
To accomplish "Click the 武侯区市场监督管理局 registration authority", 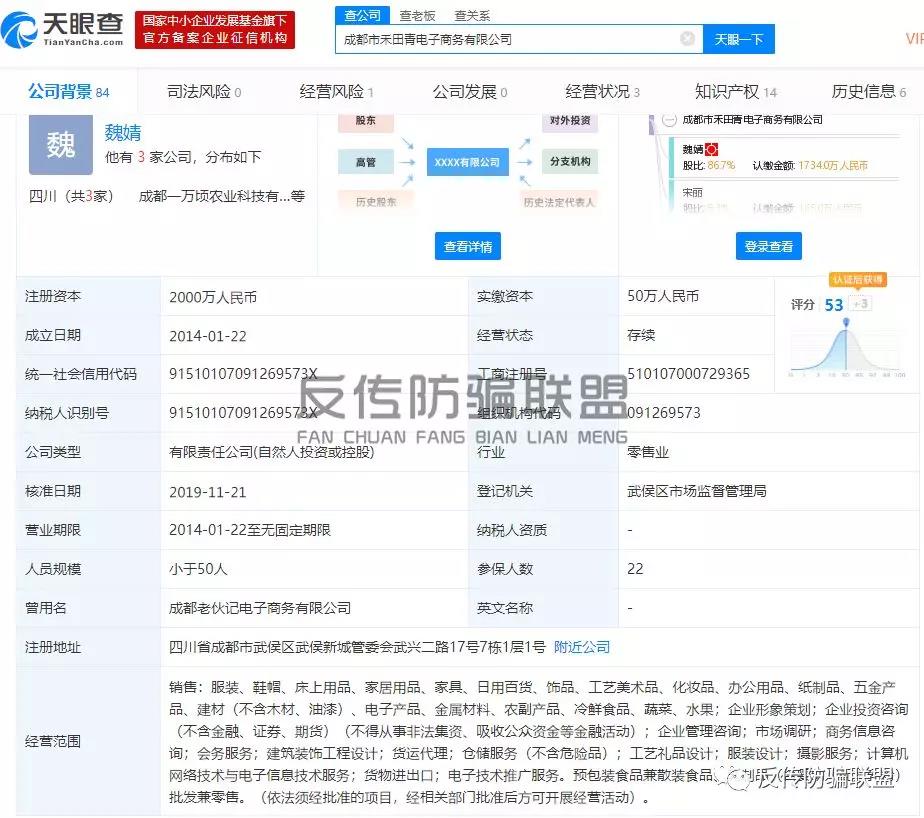I will 697,491.
